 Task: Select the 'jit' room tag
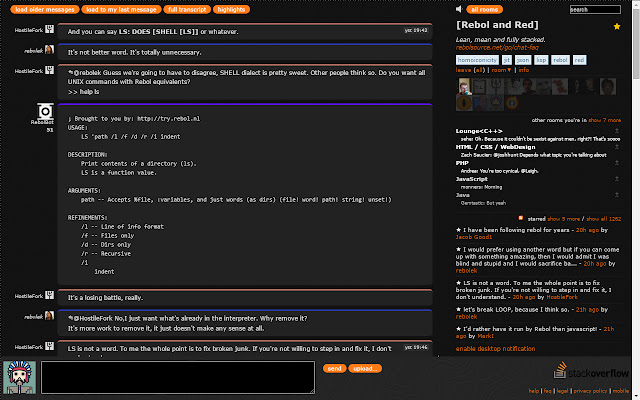tap(507, 60)
